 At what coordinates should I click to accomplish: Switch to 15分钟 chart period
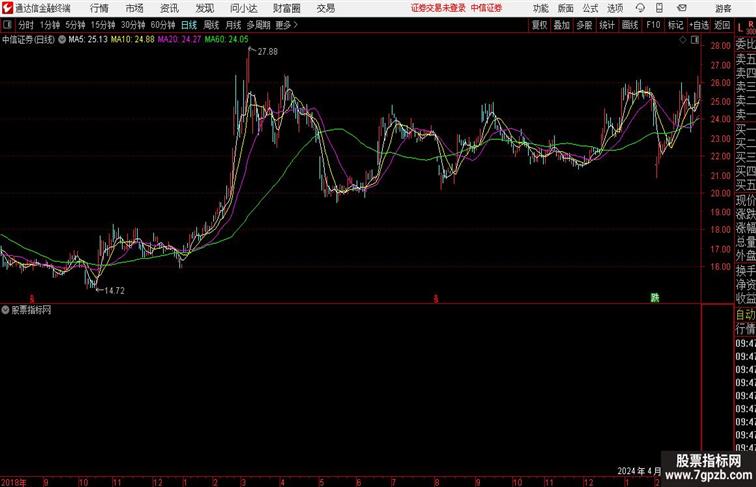pyautogui.click(x=103, y=25)
